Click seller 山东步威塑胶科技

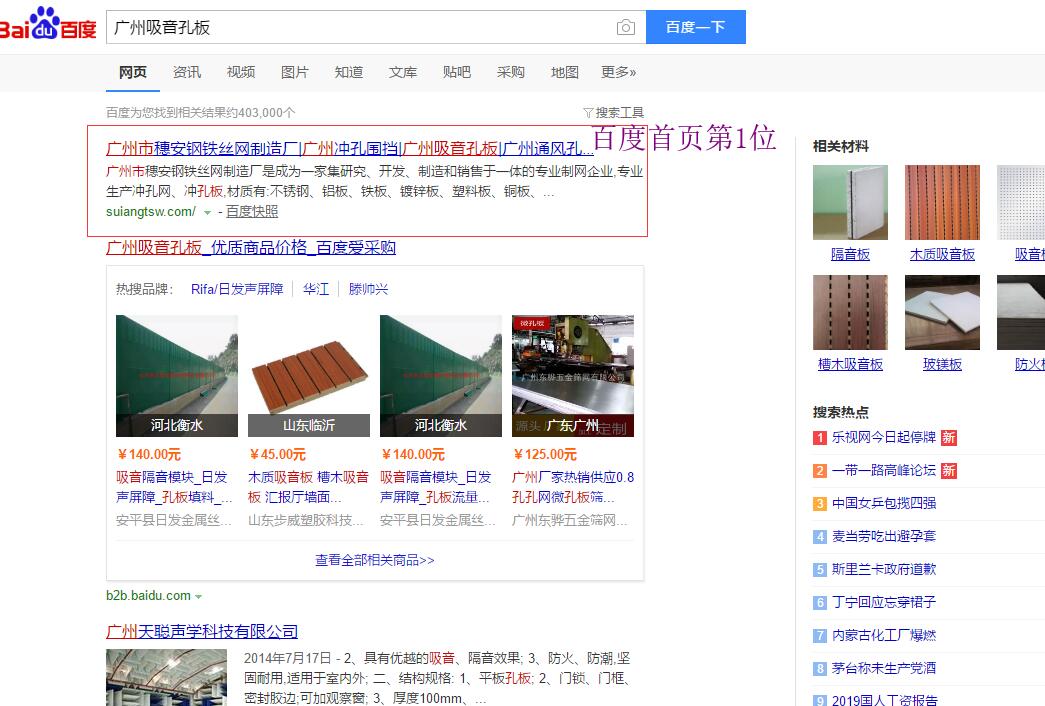[306, 520]
